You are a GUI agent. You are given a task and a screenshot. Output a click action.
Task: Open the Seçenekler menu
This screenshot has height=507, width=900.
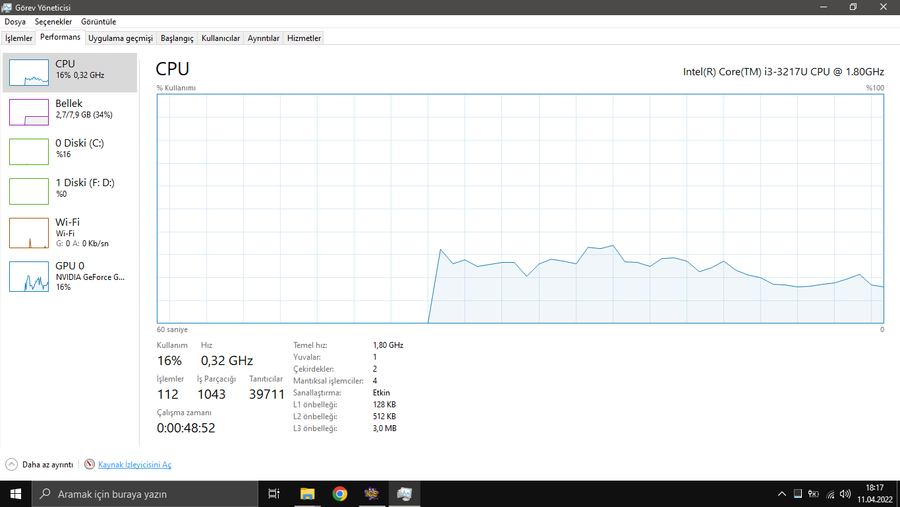(x=53, y=22)
